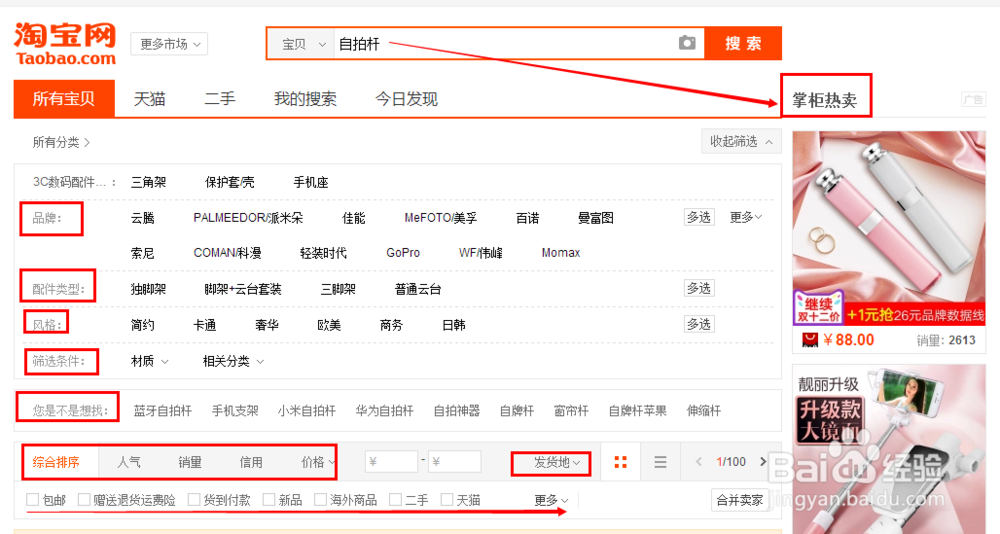The height and width of the screenshot is (534, 1000).
Task: Collapse filters with 收起筛选
Action: [x=741, y=141]
